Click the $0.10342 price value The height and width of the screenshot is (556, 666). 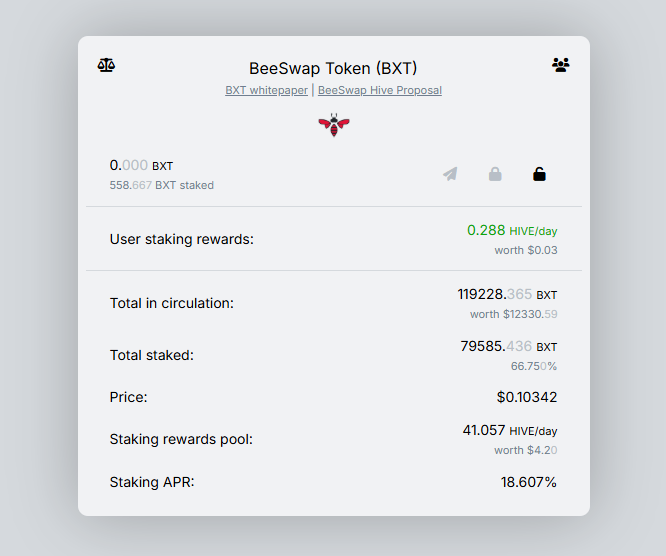(526, 397)
